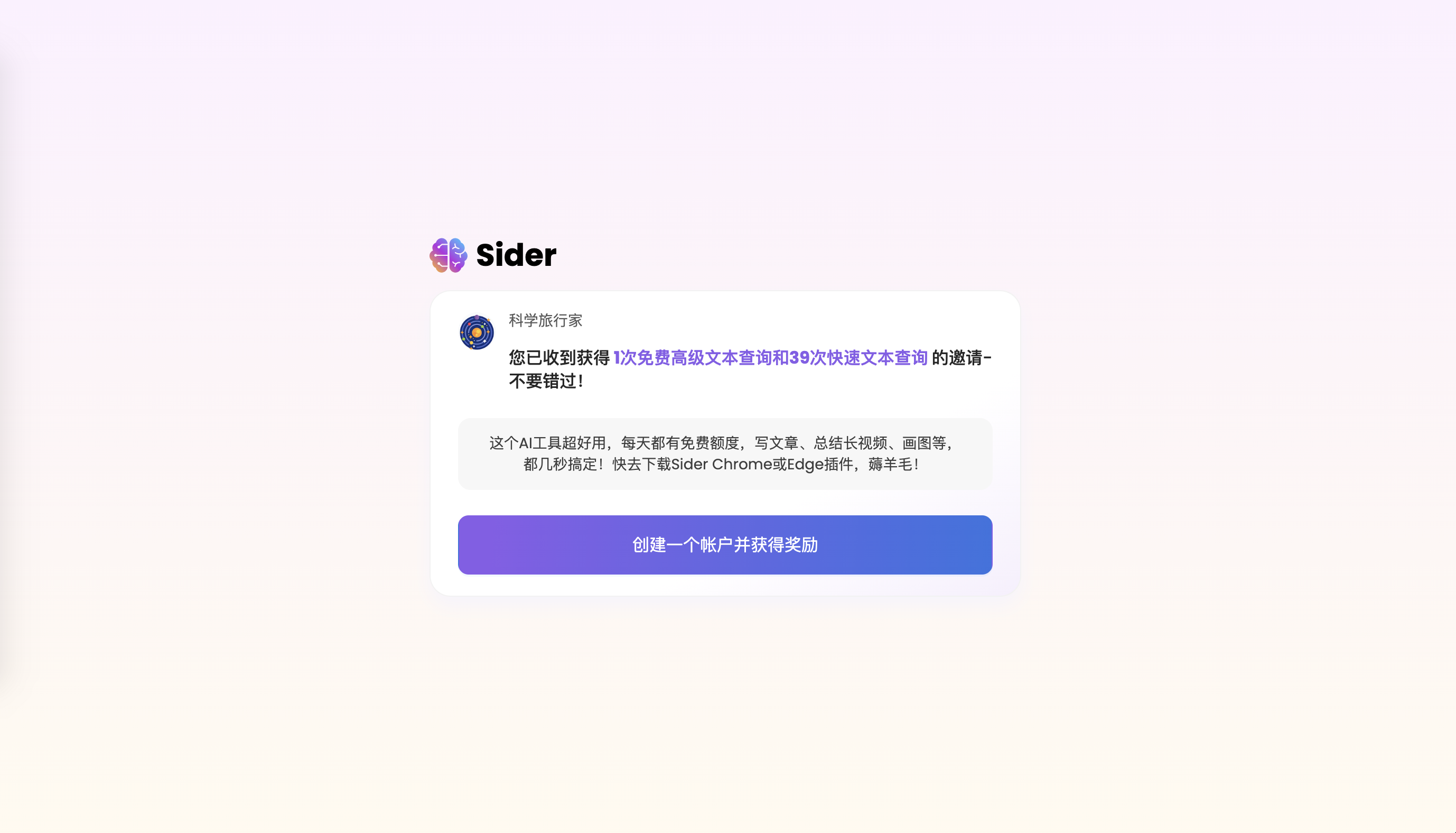Image resolution: width=1456 pixels, height=833 pixels.
Task: Click the word 和 in the purple text
Action: tap(780, 358)
